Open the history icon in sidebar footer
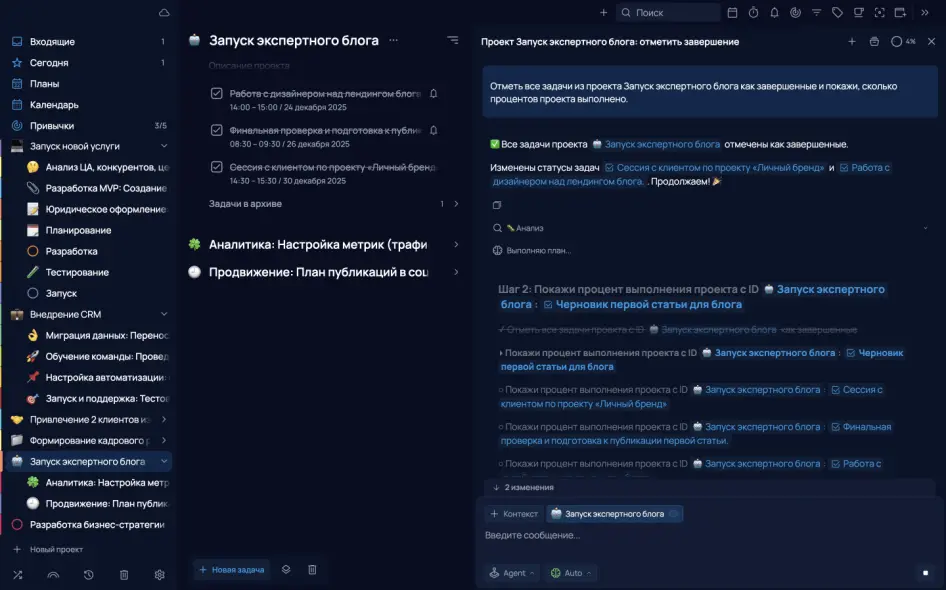946x590 pixels. [x=89, y=575]
